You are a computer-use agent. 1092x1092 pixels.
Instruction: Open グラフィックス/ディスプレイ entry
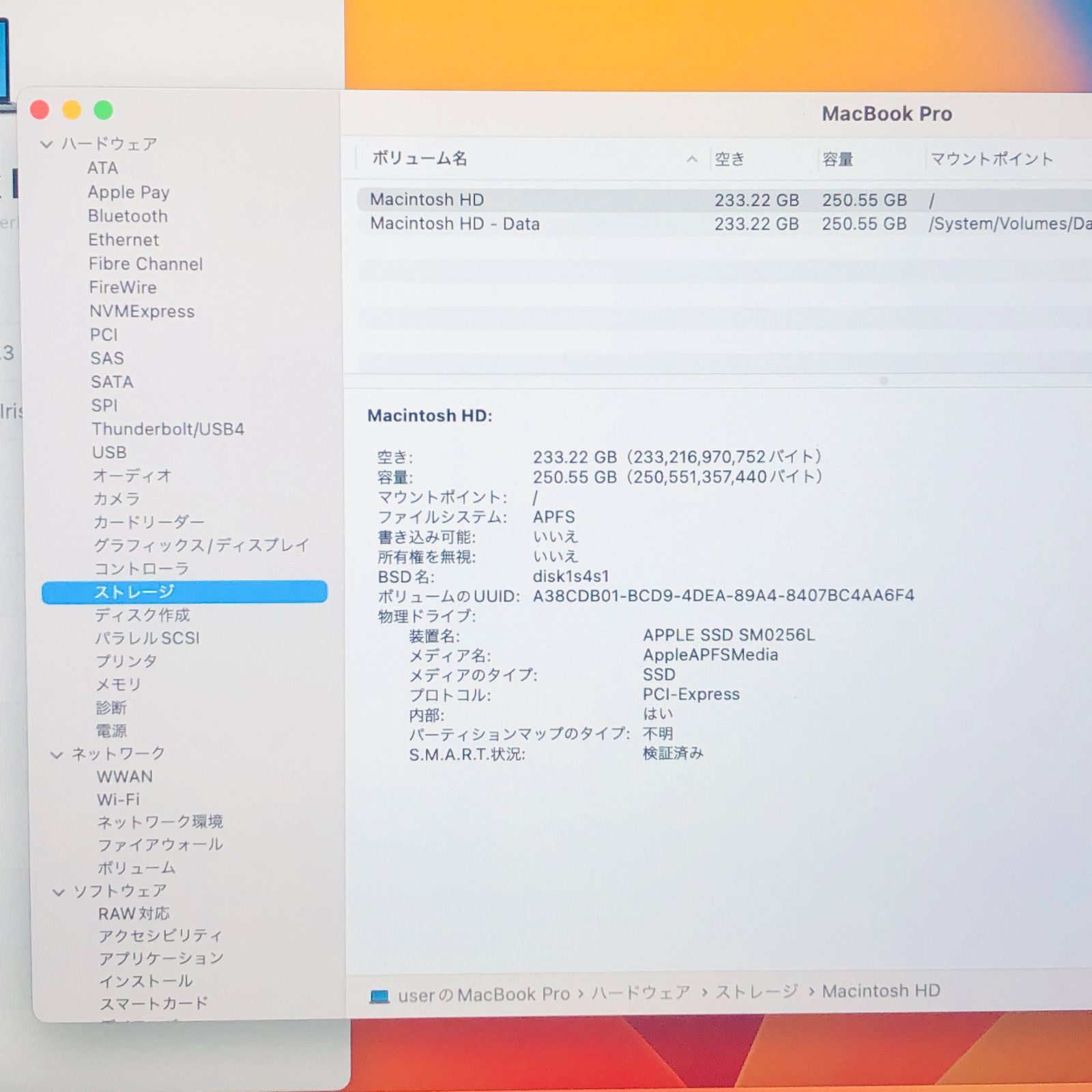coord(201,545)
